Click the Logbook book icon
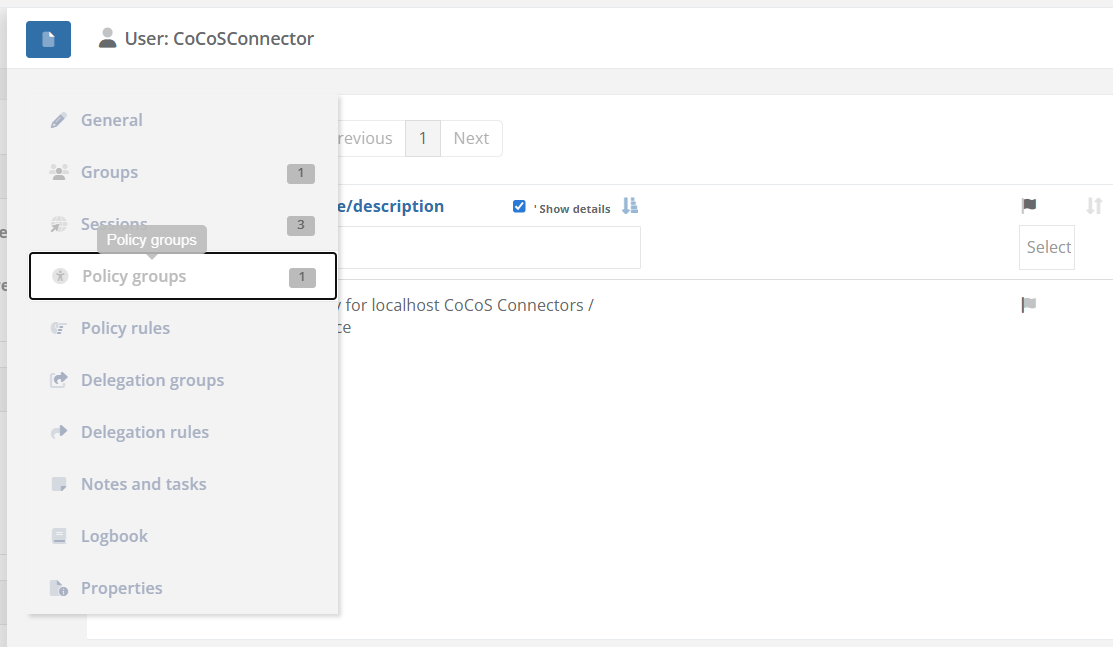The image size is (1113, 647). (59, 536)
